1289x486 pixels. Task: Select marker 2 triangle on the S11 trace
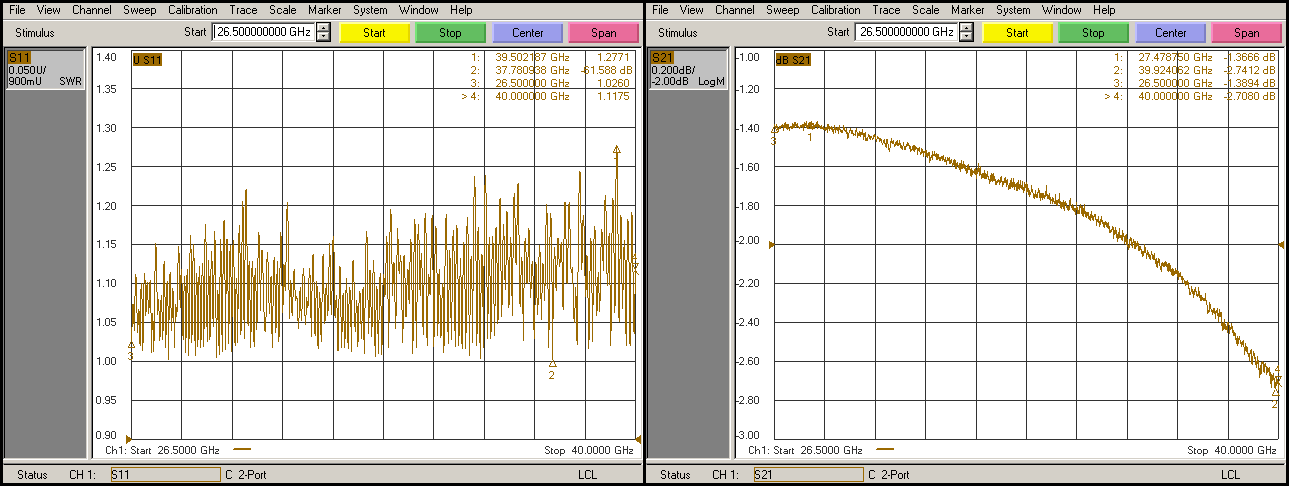point(552,365)
